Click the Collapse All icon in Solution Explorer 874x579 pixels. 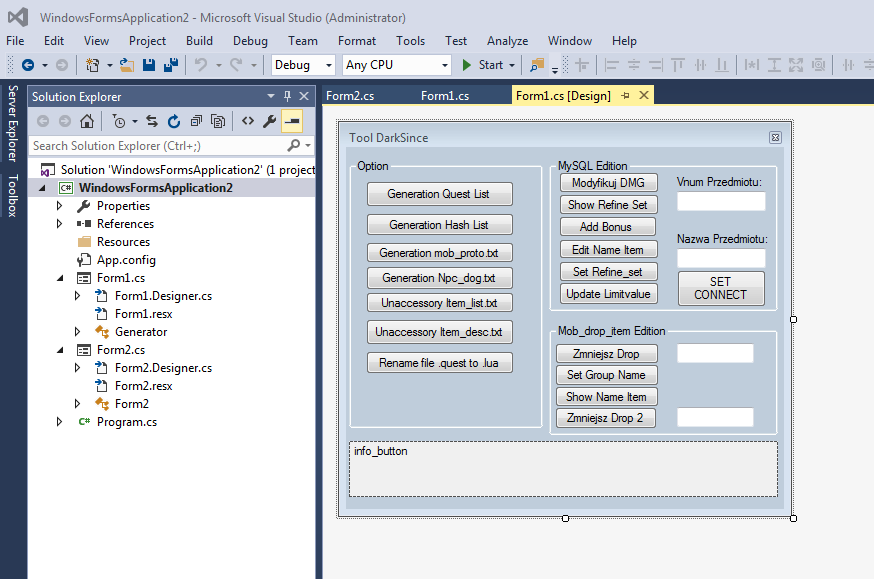click(196, 121)
